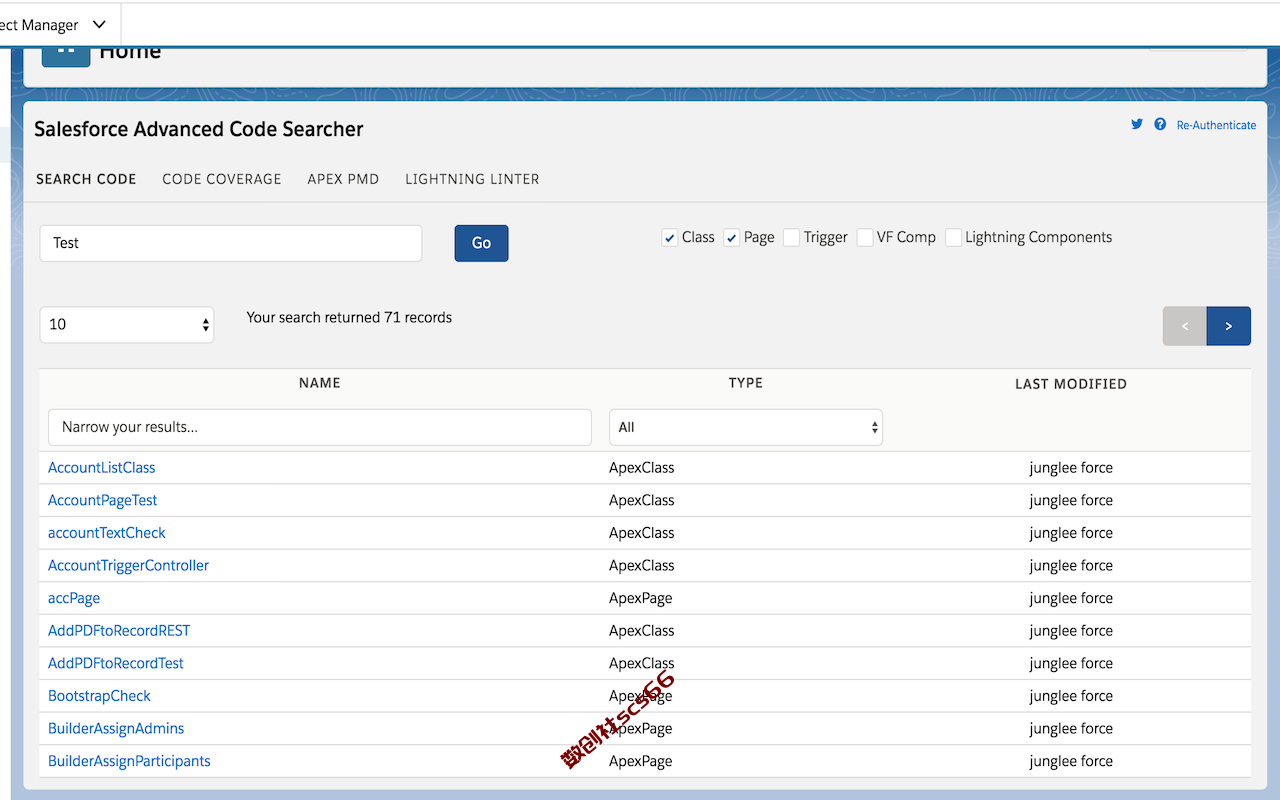Enable the Trigger checkbox
The image size is (1280, 800).
tap(791, 238)
